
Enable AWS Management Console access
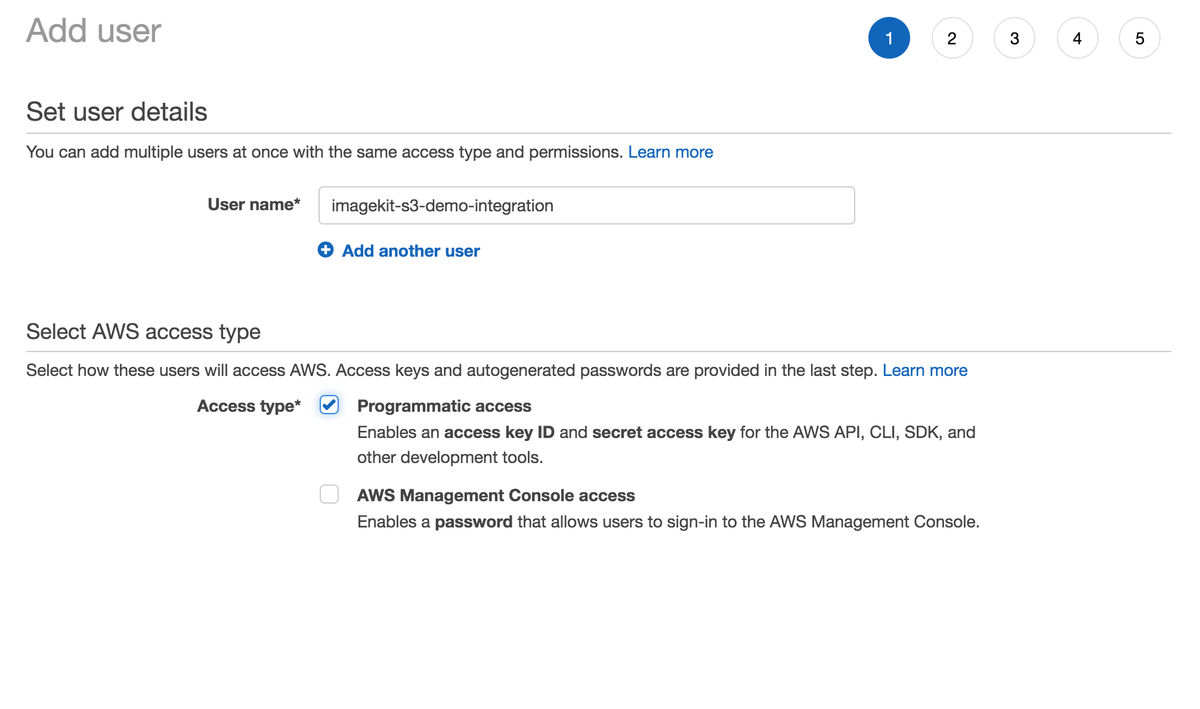329,493
